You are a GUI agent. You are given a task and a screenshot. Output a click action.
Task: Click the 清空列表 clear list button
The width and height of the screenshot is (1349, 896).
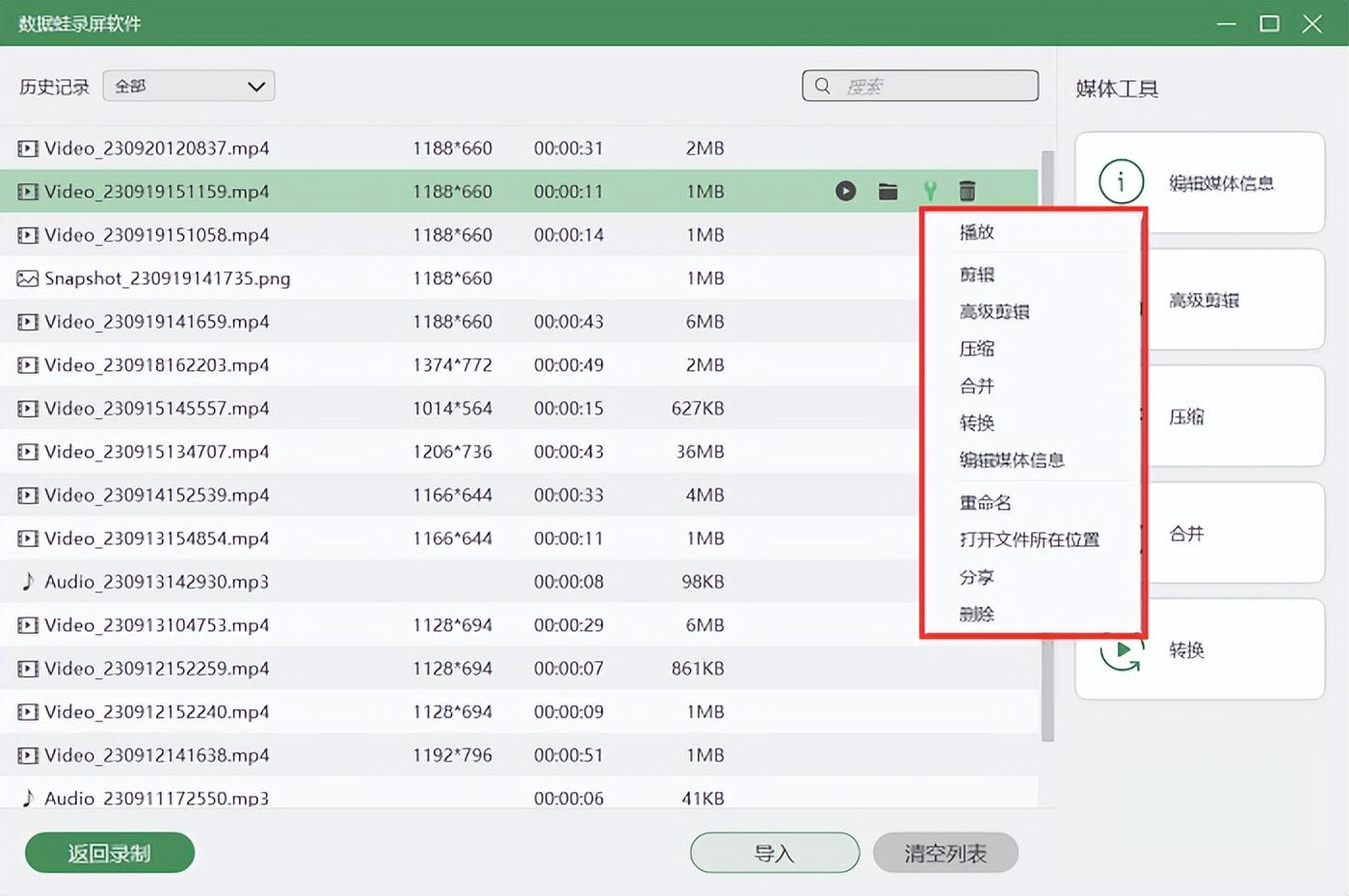tap(945, 853)
